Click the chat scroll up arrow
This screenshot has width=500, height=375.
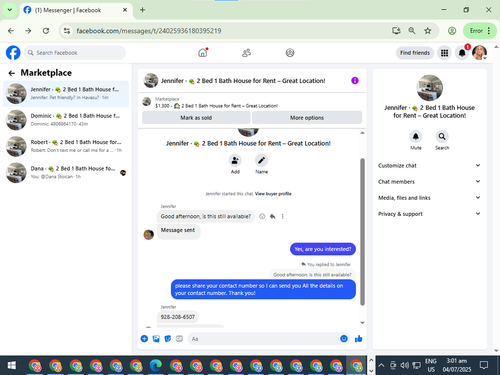[362, 133]
